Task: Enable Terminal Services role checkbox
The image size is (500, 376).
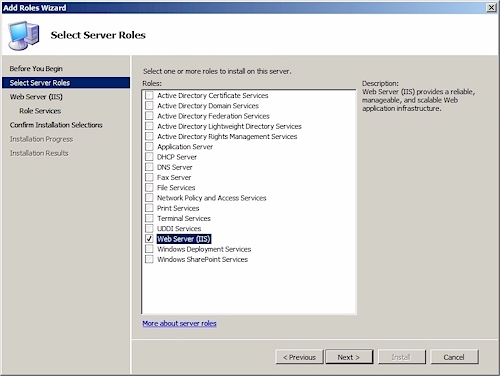Action: (x=149, y=218)
